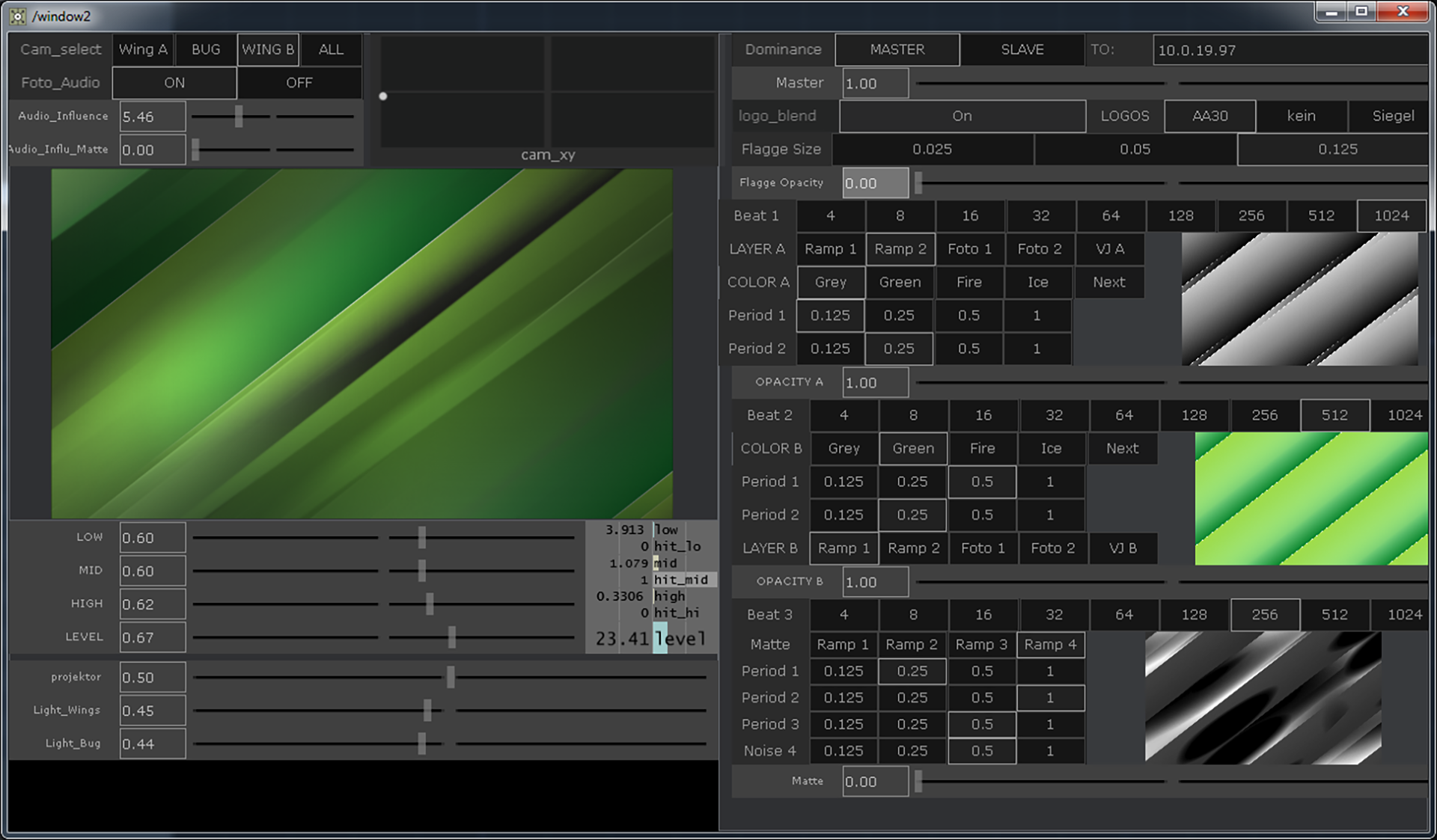Set COLOR B Period 1 to 0.5
This screenshot has width=1437, height=840.
coord(982,482)
